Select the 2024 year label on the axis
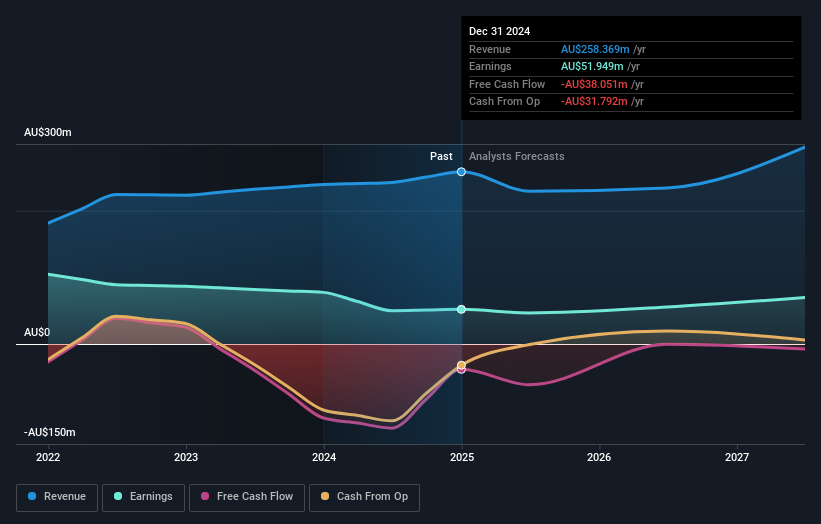This screenshot has width=821, height=524. click(324, 457)
